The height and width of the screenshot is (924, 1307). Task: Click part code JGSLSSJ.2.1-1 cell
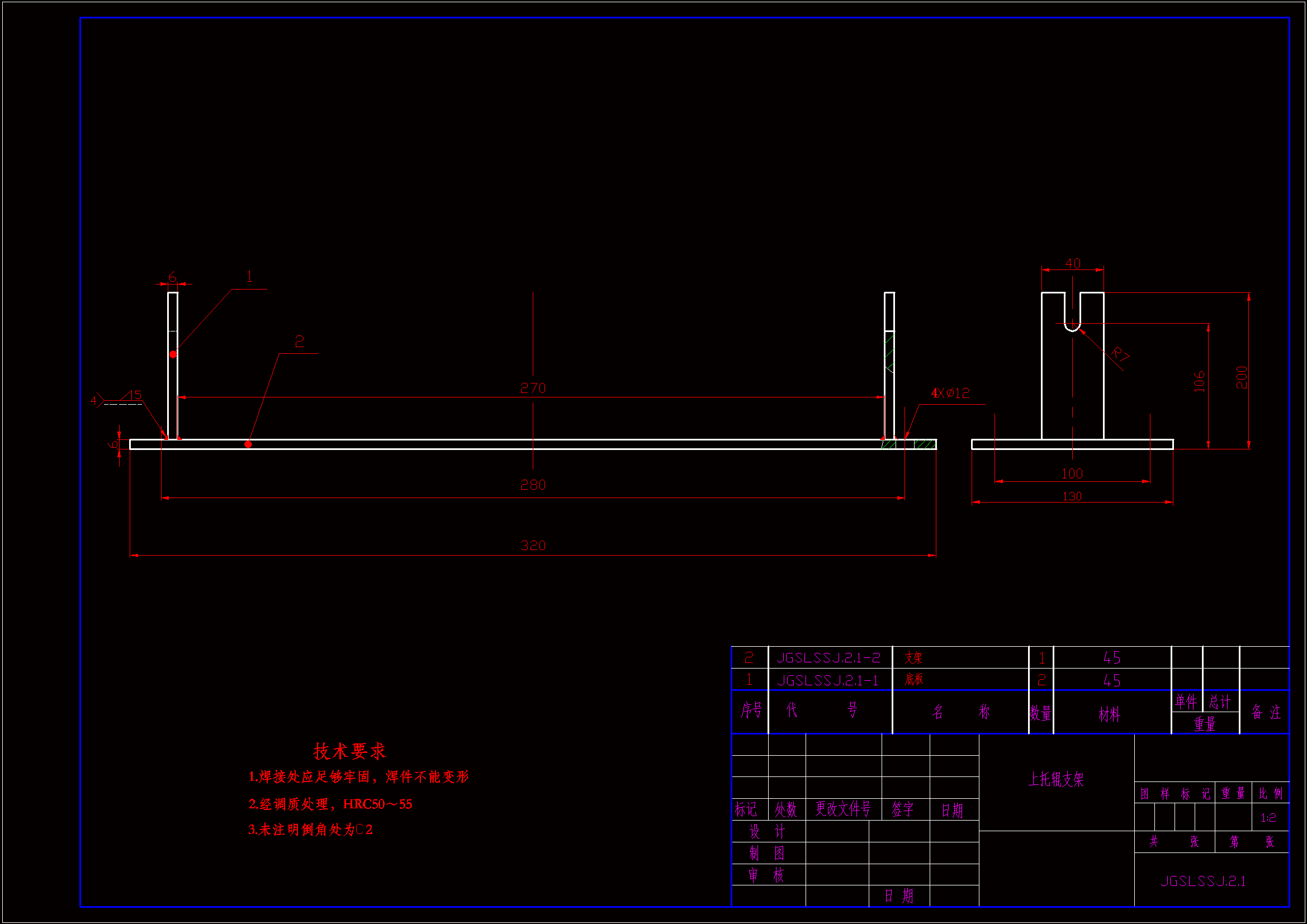tap(828, 681)
